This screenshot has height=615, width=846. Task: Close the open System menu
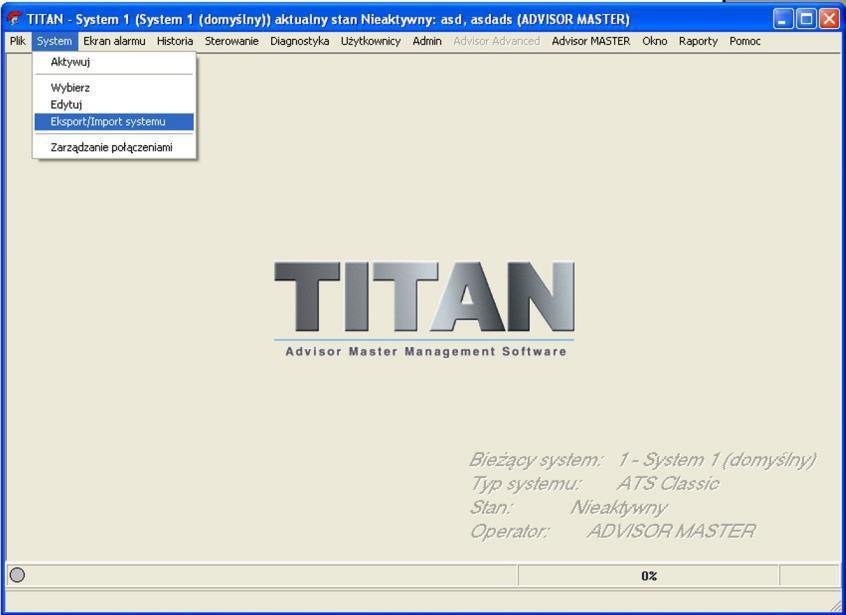[x=54, y=41]
